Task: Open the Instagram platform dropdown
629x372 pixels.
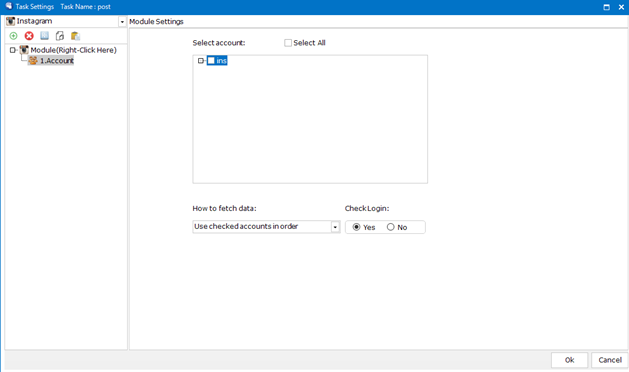Action: (122, 22)
